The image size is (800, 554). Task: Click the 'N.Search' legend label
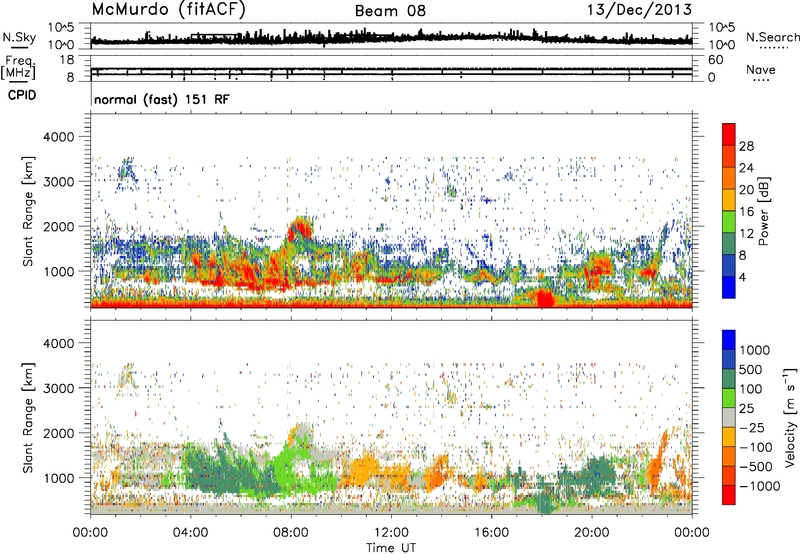click(x=772, y=37)
